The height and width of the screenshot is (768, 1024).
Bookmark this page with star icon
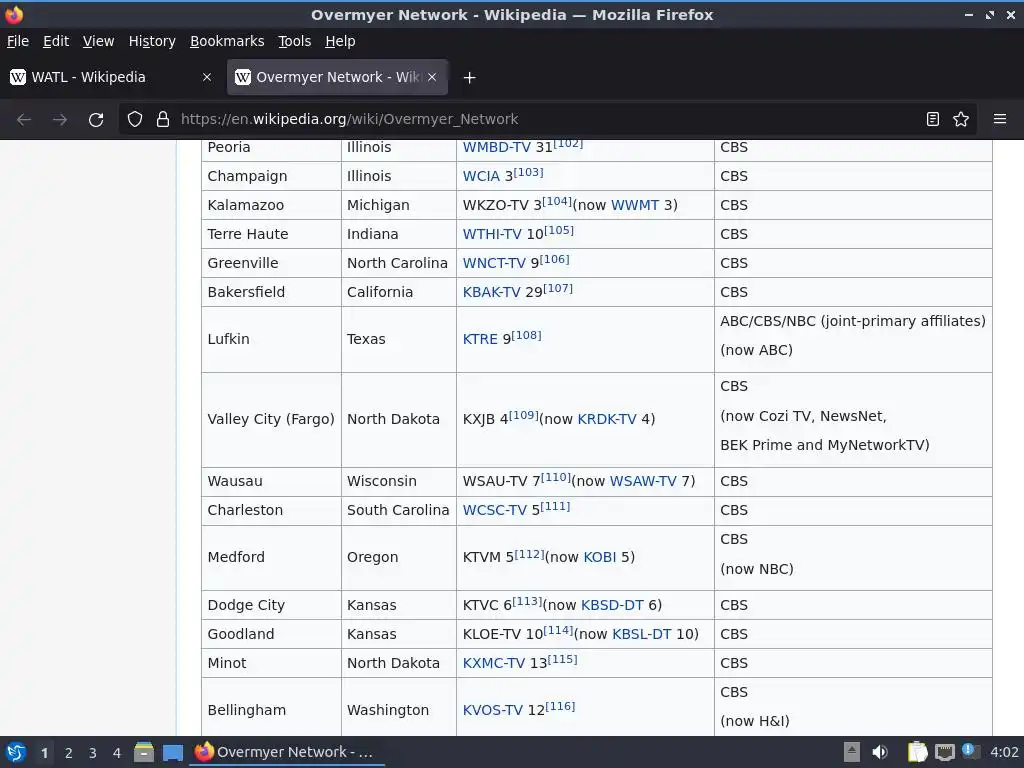click(x=961, y=120)
